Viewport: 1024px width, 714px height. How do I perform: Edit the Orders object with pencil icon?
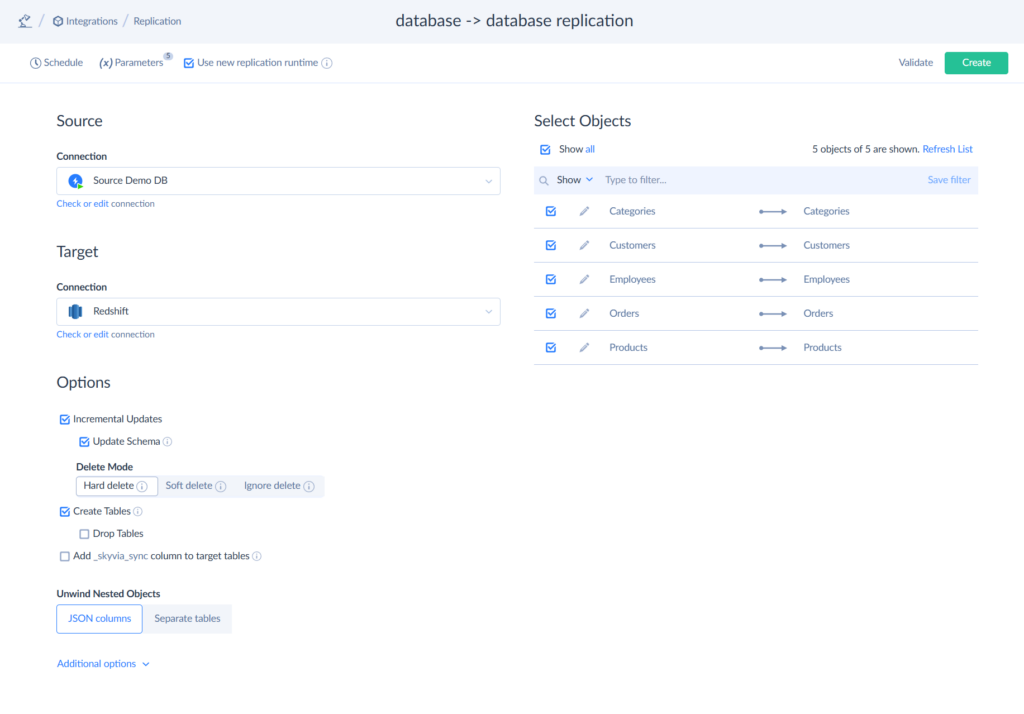[x=584, y=313]
